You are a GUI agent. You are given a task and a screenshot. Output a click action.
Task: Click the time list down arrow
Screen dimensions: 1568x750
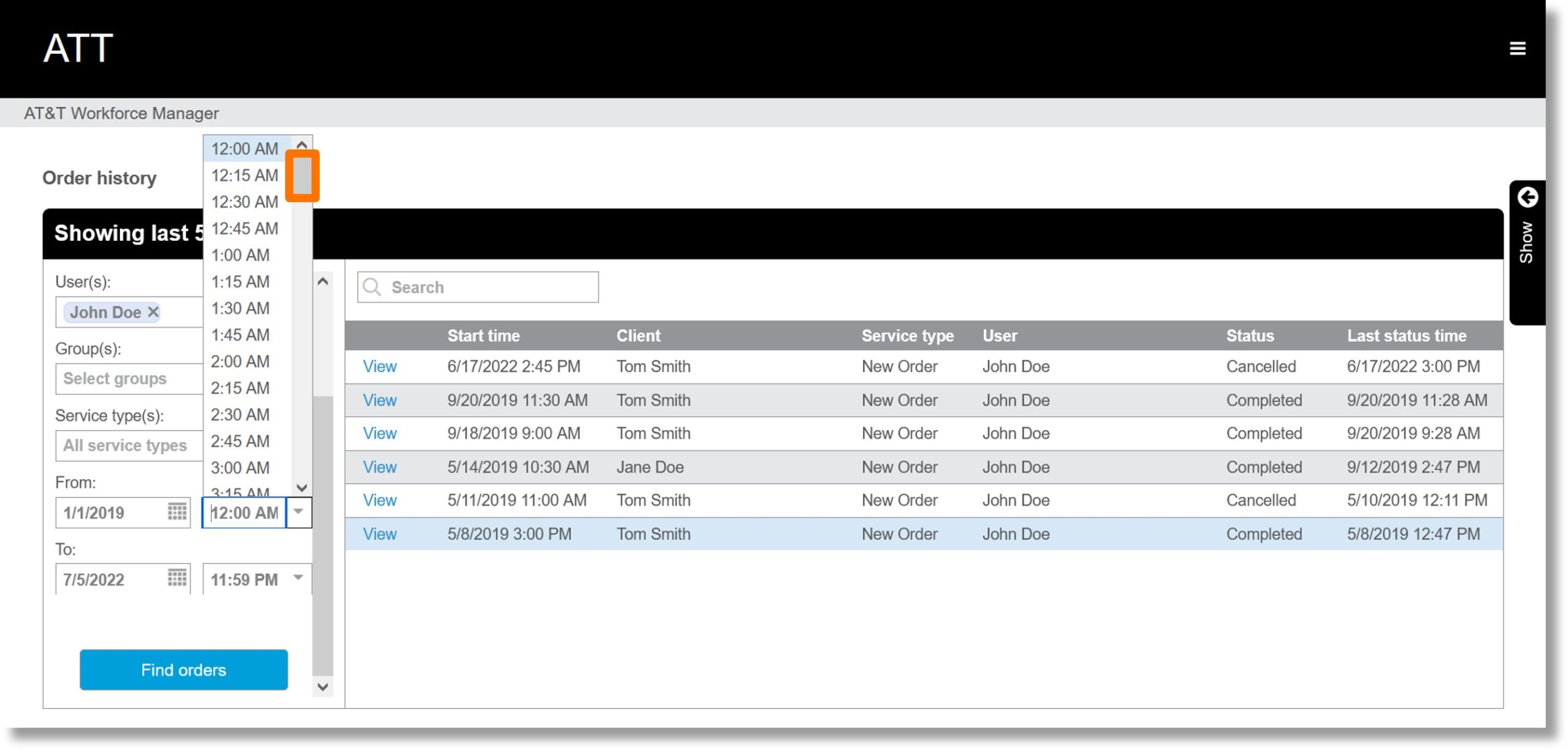(301, 488)
